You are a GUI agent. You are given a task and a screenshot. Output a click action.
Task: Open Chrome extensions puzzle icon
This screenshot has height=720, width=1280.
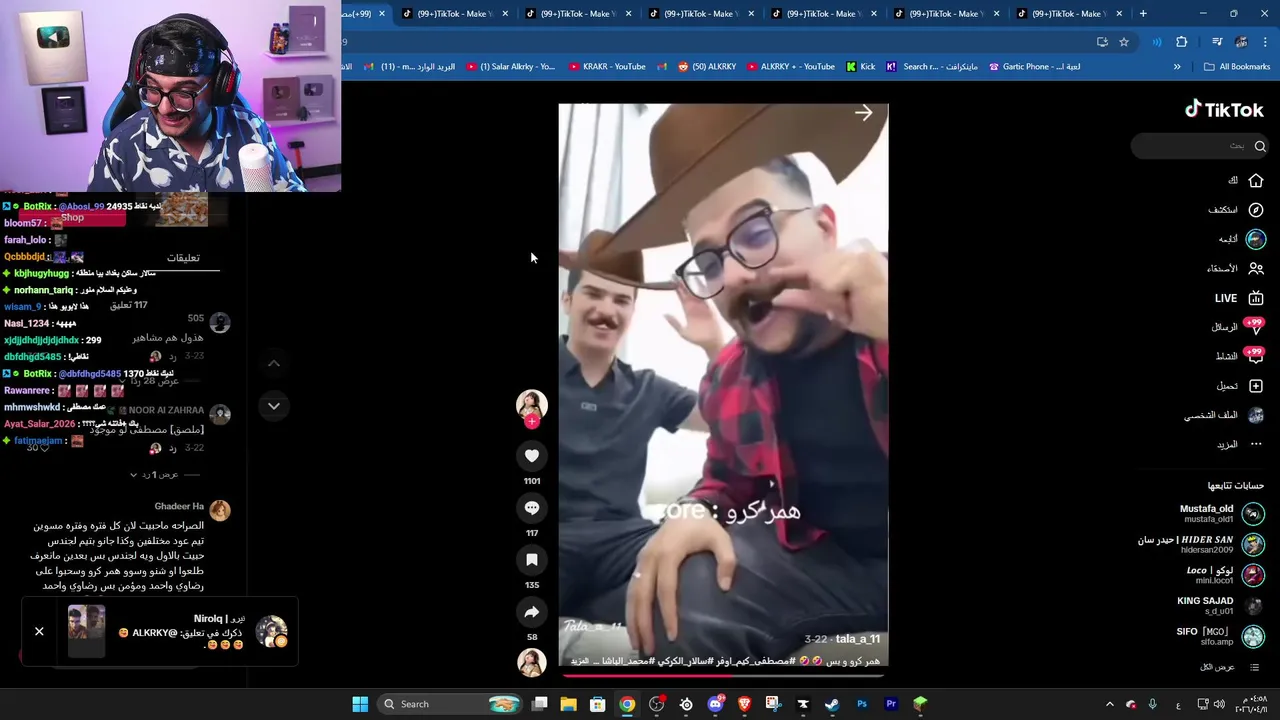1181,42
